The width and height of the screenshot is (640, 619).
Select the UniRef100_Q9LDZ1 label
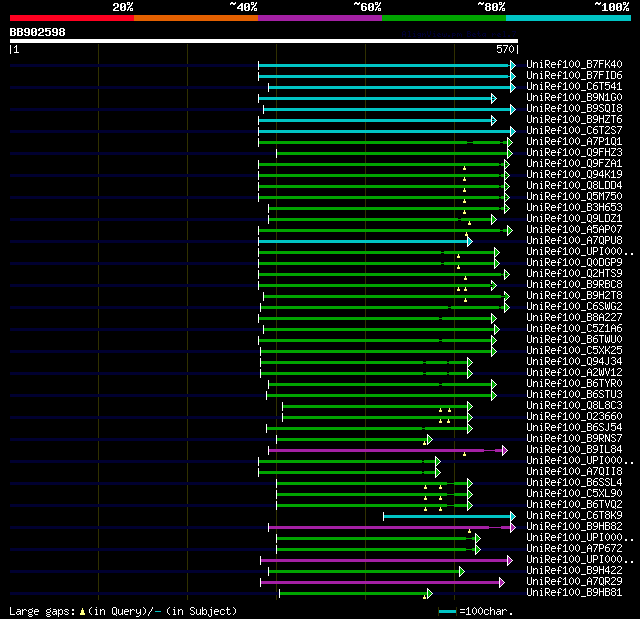(x=574, y=219)
